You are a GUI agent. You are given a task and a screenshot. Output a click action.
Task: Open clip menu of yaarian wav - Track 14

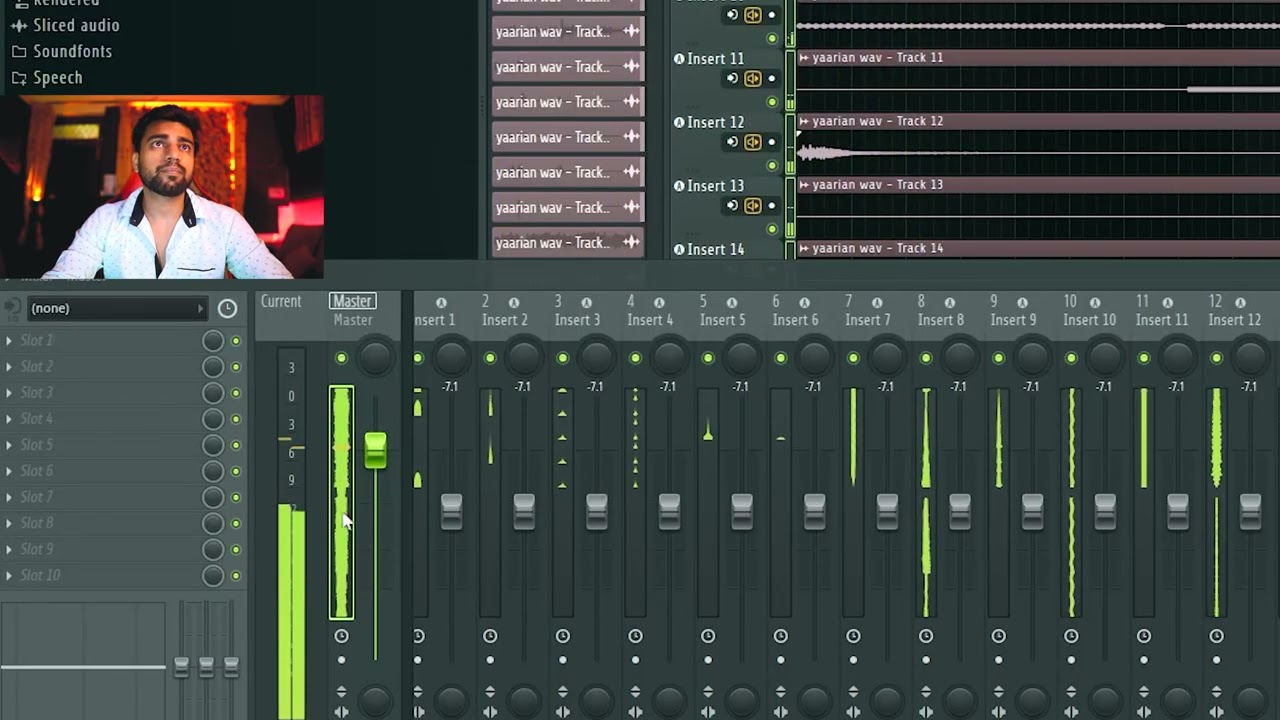[804, 248]
